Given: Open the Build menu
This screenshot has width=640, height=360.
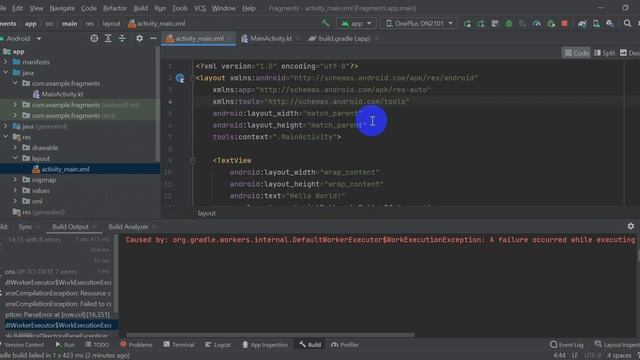Looking at the screenshot, I should (x=140, y=8).
